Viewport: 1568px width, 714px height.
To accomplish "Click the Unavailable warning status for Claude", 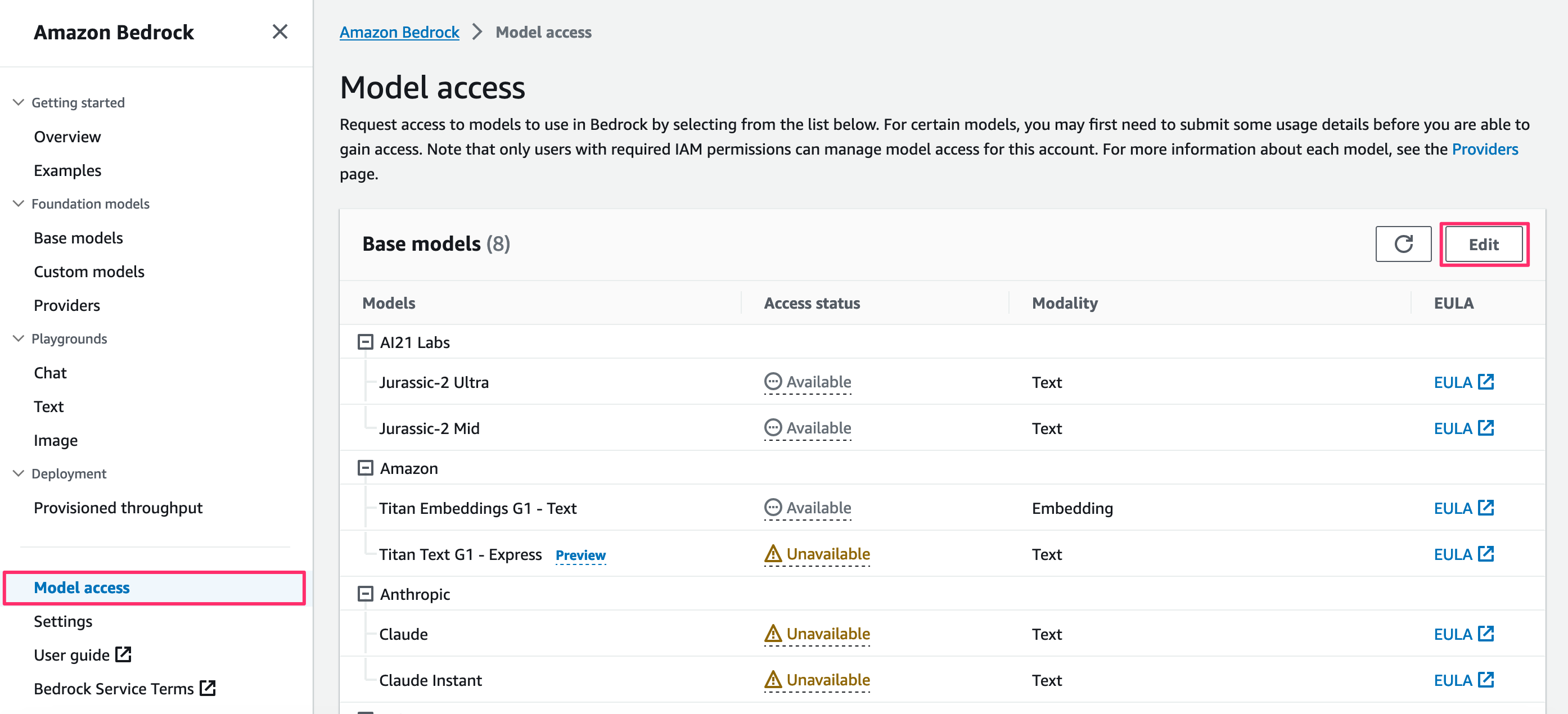I will coord(816,634).
